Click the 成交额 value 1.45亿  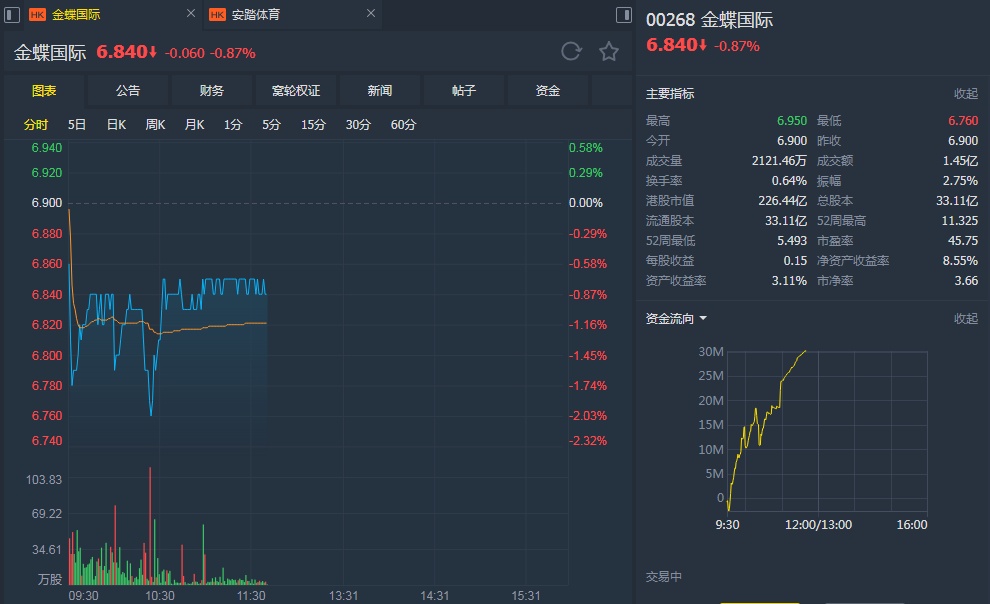[x=960, y=160]
